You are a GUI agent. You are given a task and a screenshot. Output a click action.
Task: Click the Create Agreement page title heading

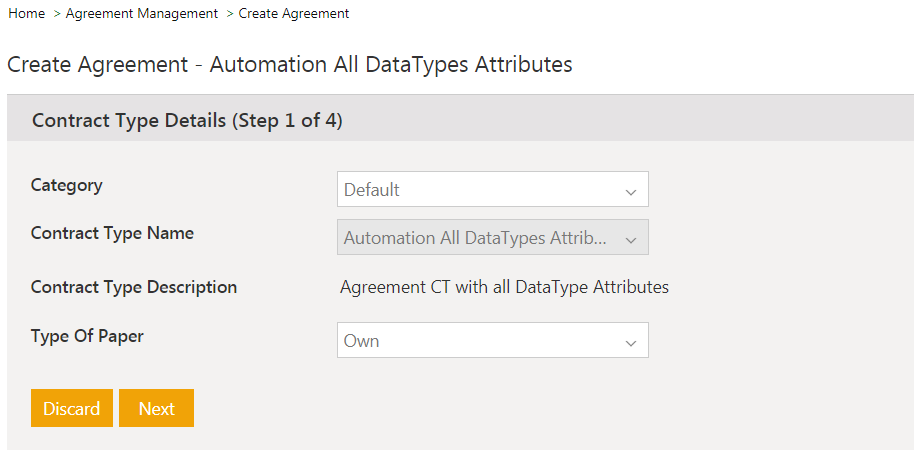coord(290,65)
